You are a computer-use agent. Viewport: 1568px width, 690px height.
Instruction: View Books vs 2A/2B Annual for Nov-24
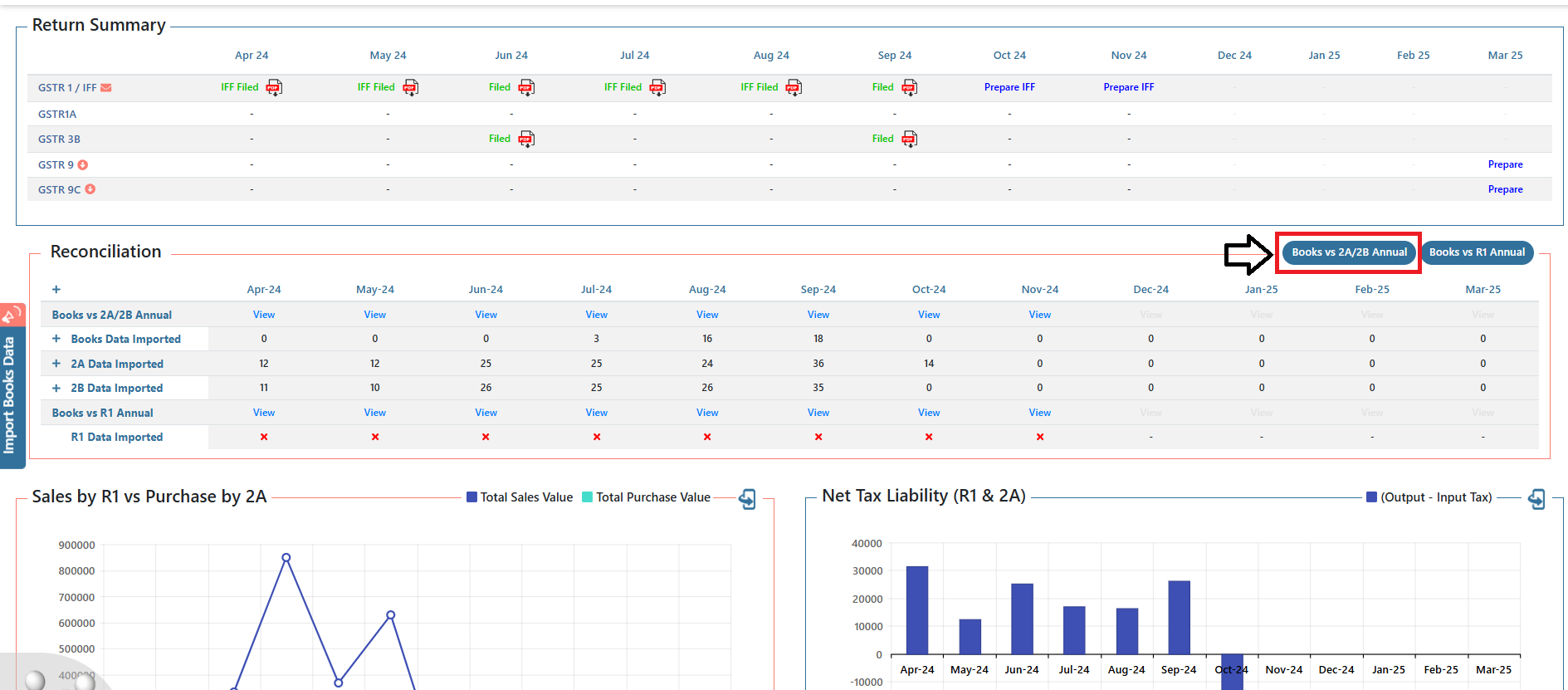[1040, 315]
